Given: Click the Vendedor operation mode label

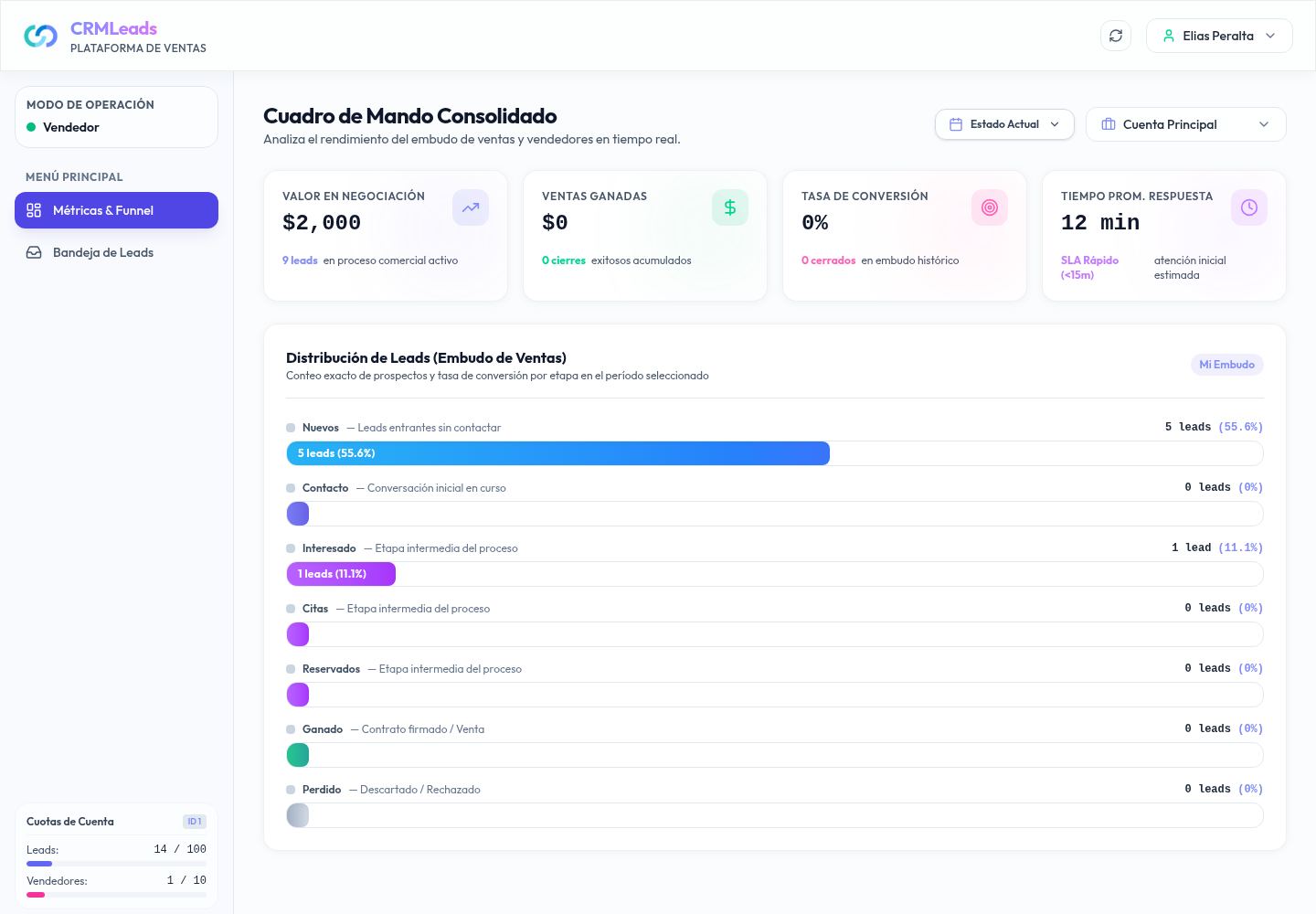Looking at the screenshot, I should 71,127.
